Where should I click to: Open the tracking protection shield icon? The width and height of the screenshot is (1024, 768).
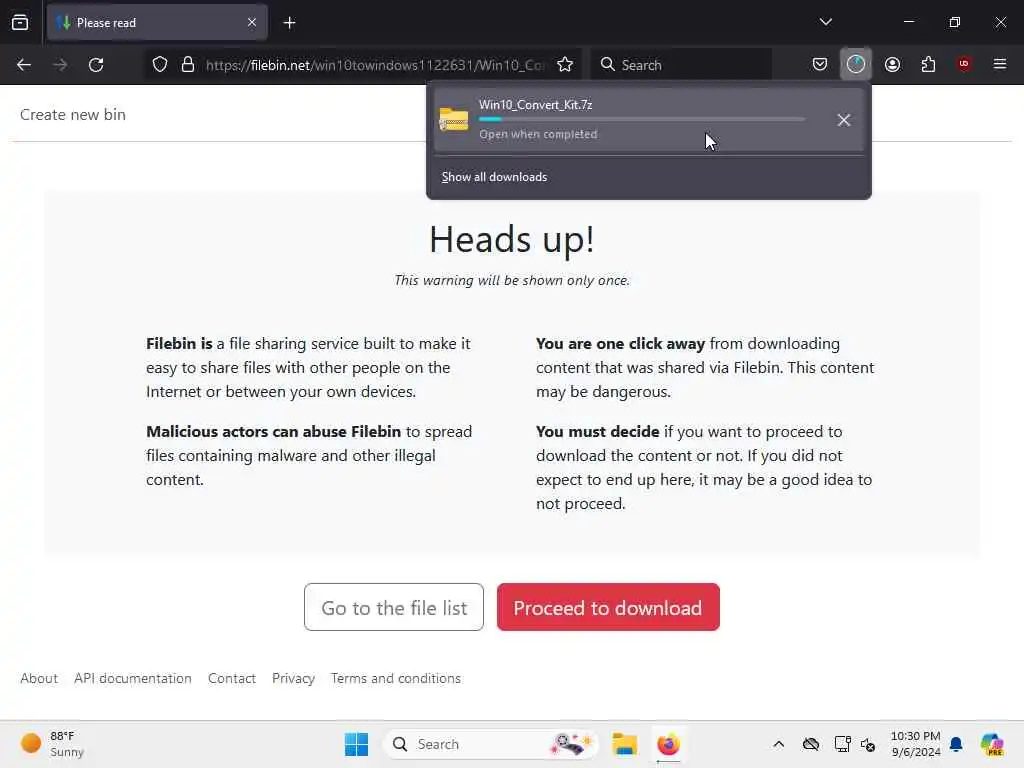(160, 65)
